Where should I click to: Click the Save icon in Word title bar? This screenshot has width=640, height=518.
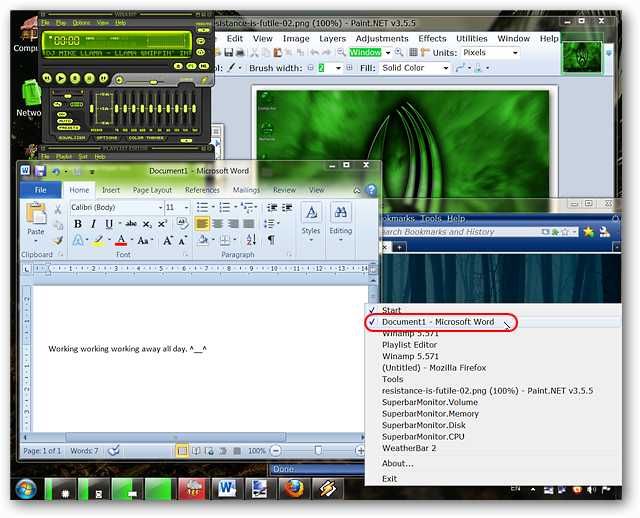[x=40, y=171]
